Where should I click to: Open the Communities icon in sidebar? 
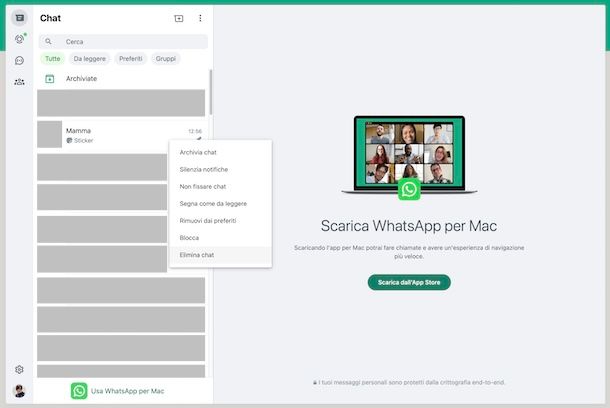(19, 82)
